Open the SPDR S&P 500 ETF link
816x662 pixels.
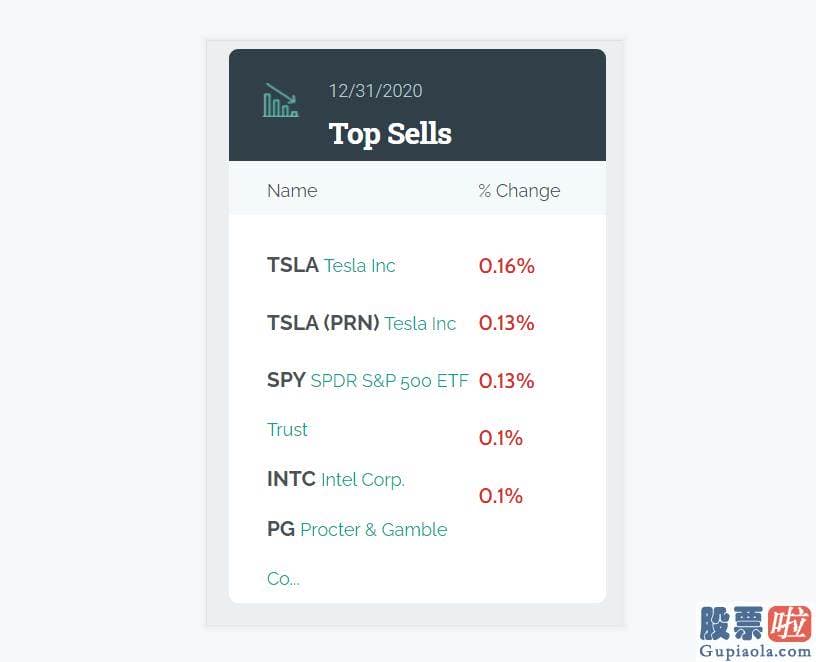(x=390, y=380)
